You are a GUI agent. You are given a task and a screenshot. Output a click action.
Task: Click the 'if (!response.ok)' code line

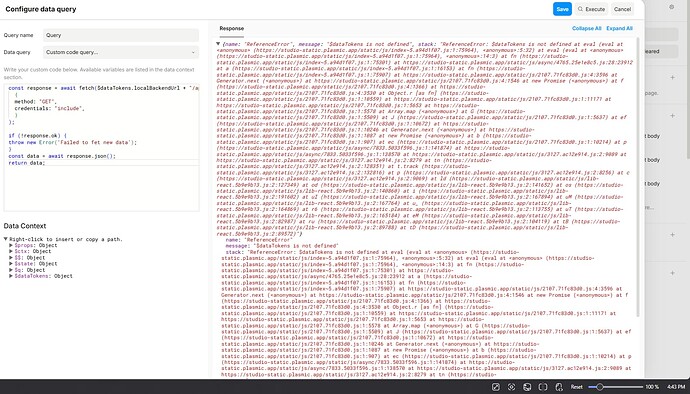[x=37, y=136]
